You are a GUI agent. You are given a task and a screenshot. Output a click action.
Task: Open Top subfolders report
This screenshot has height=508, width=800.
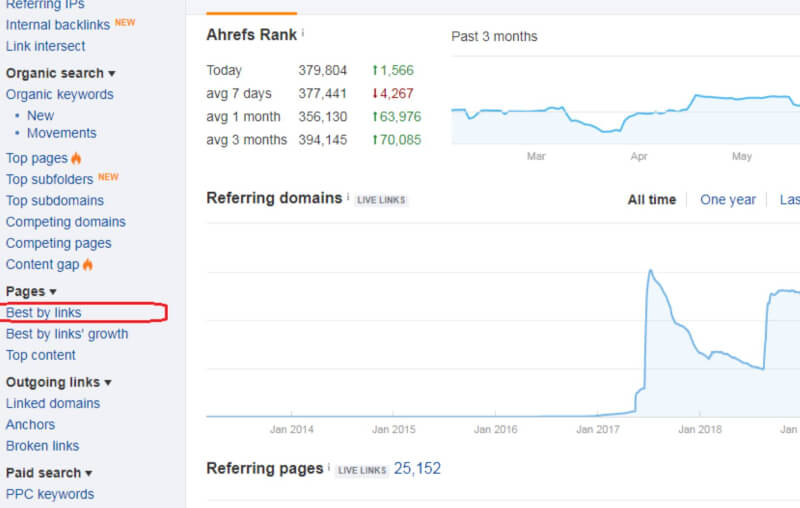tap(49, 180)
